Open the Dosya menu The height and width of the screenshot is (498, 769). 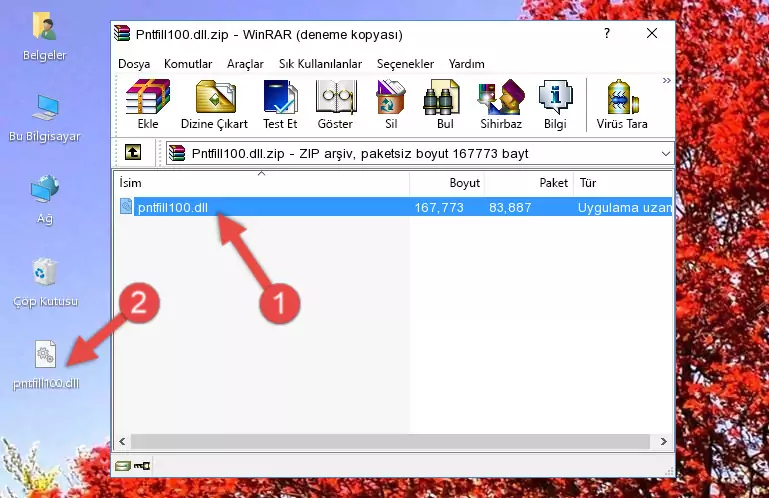(x=134, y=64)
